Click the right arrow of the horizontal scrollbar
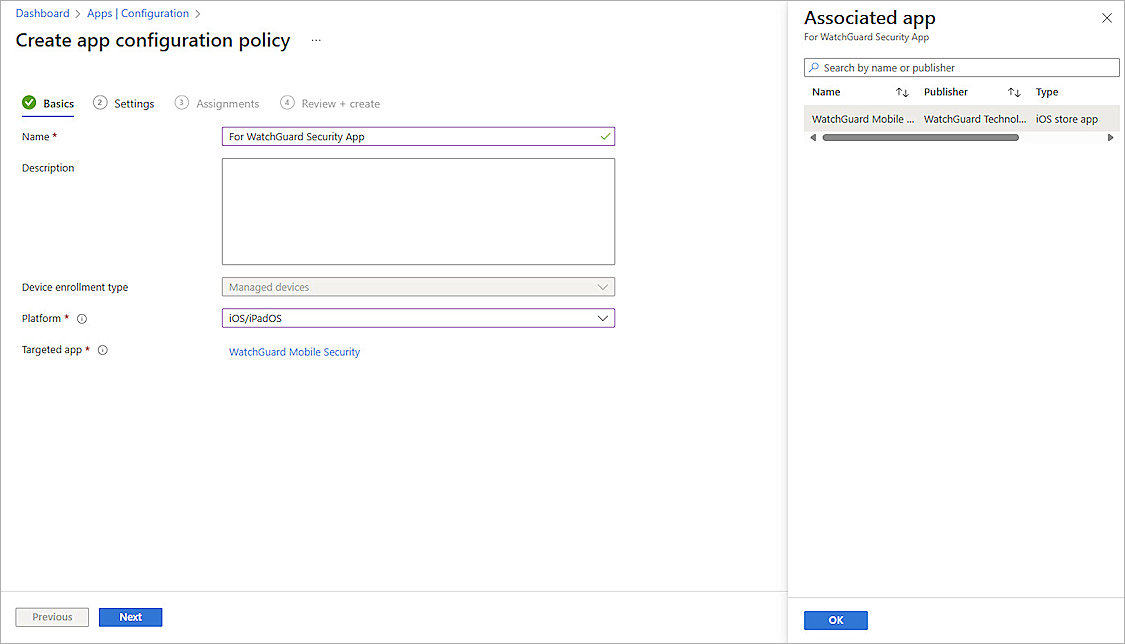Screen dimensions: 1125x644 1111,138
